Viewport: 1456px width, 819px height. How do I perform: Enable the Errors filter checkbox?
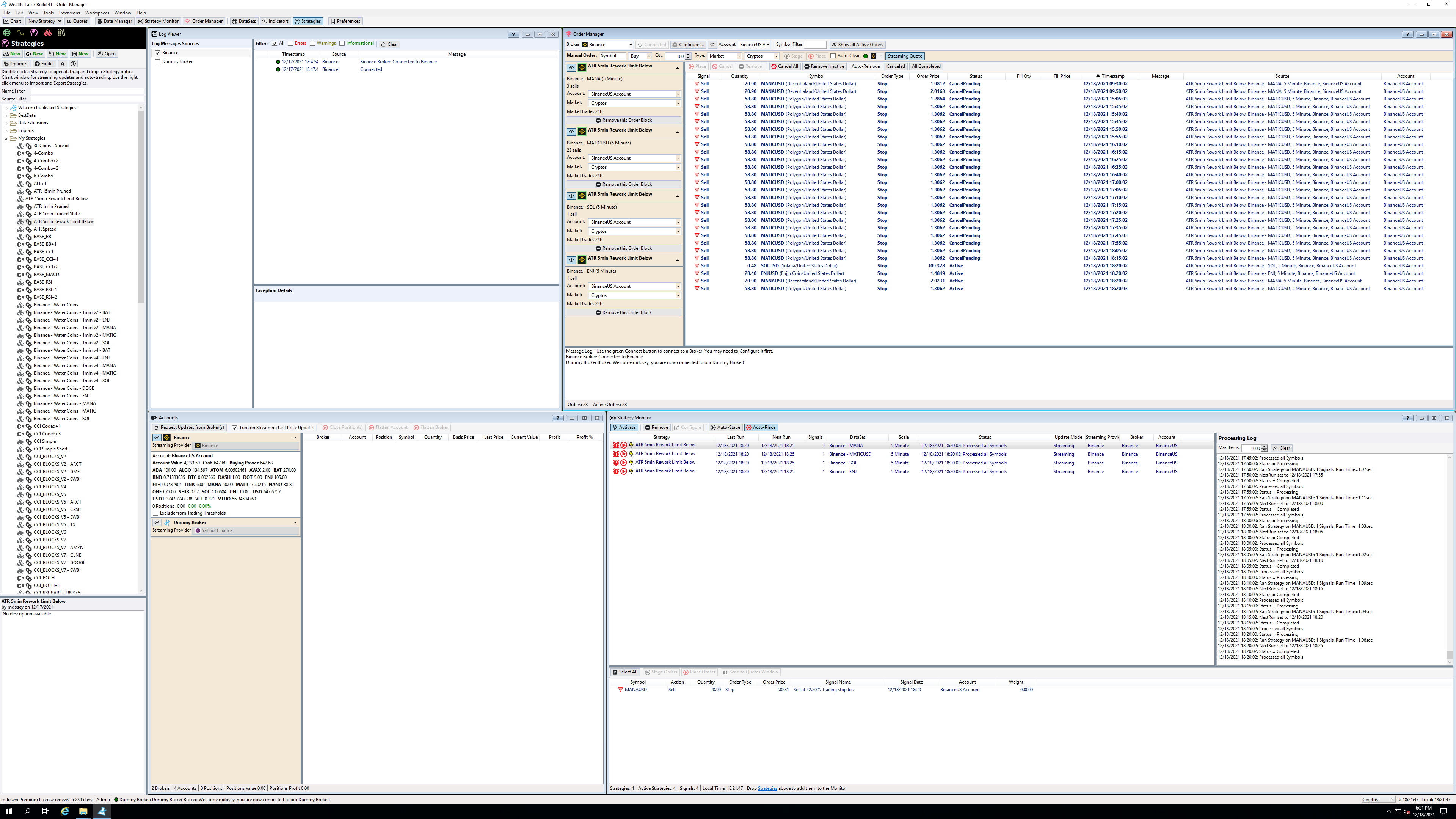(x=290, y=44)
